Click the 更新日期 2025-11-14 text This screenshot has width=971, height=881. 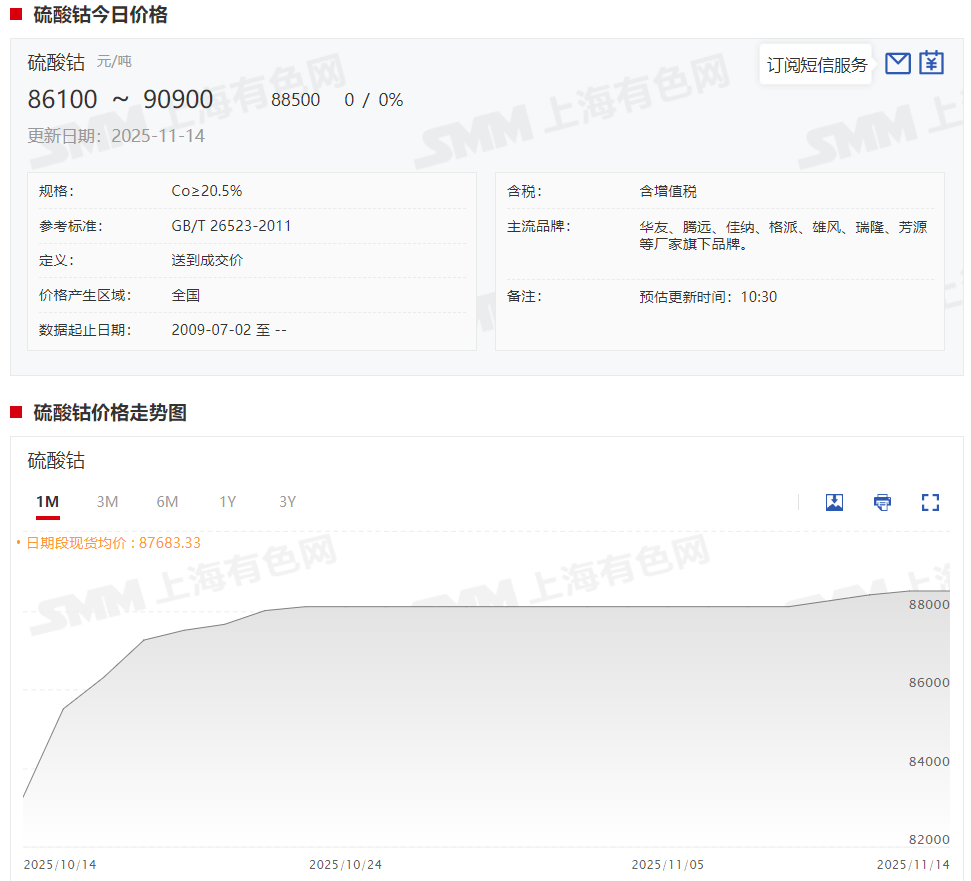coord(116,136)
